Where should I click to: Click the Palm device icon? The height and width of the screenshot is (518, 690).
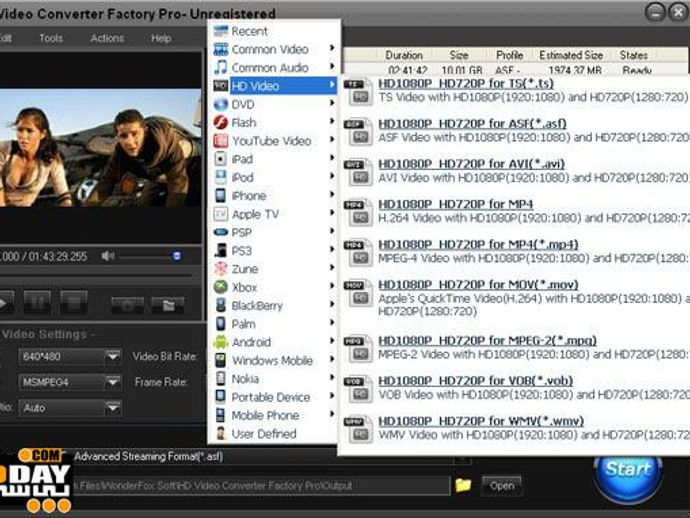[220, 323]
